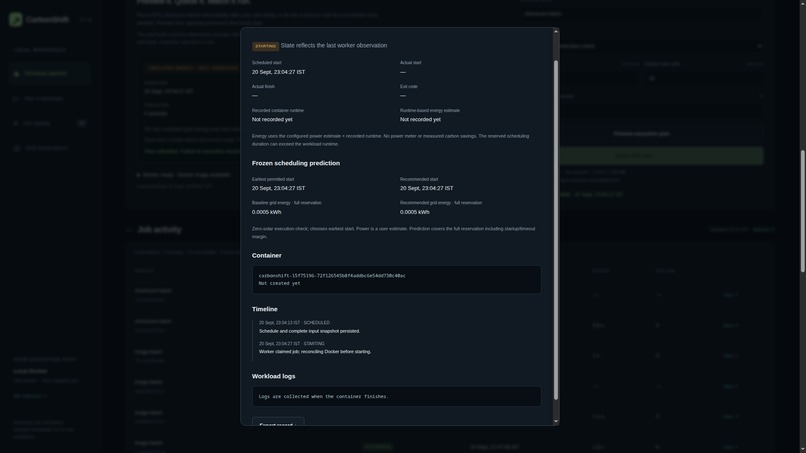Click the dash value under Actual finish
806x453 pixels.
254,96
